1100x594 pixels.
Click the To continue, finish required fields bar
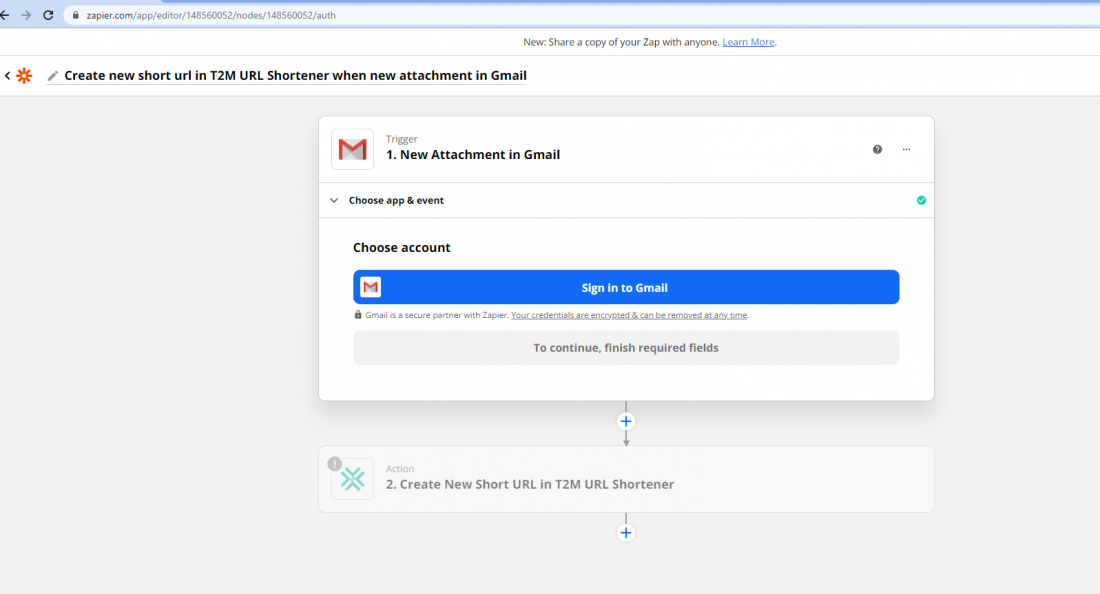click(626, 347)
